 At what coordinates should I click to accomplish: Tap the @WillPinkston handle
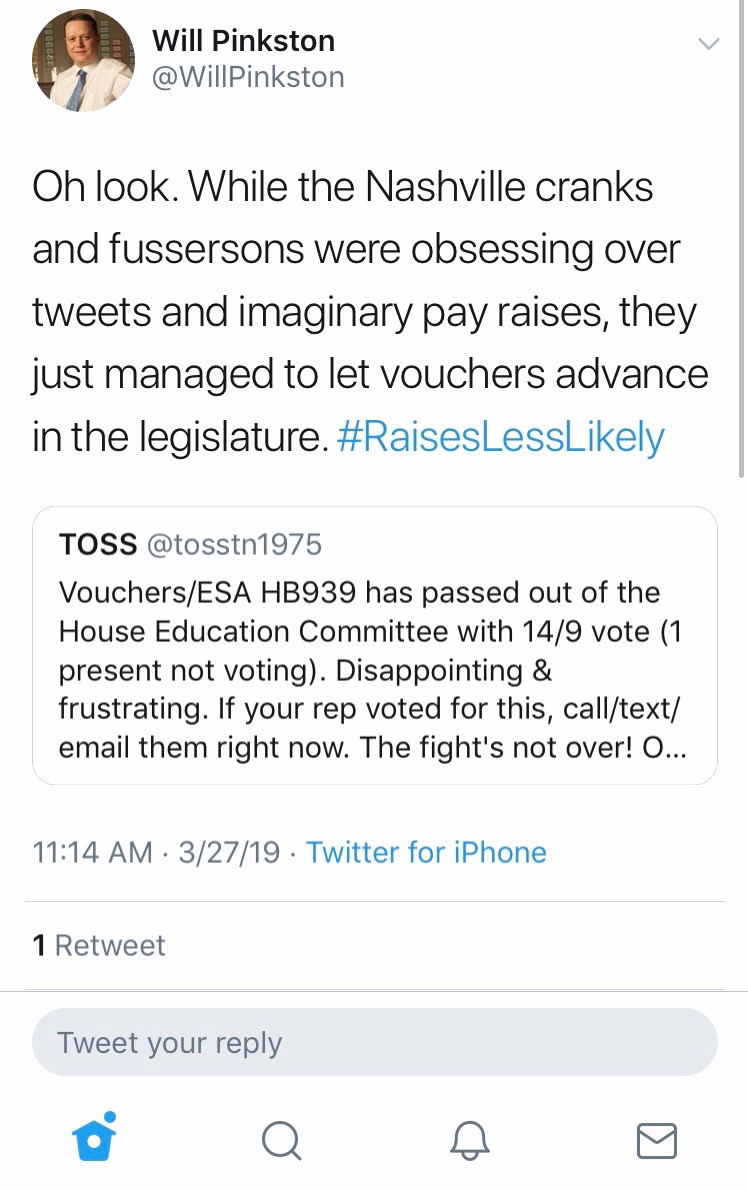click(247, 77)
